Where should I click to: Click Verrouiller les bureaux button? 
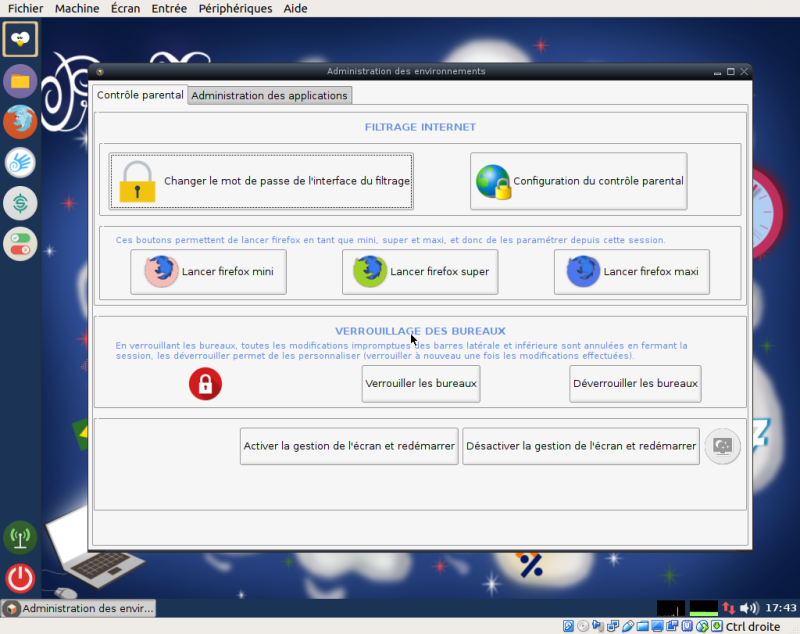coord(421,384)
